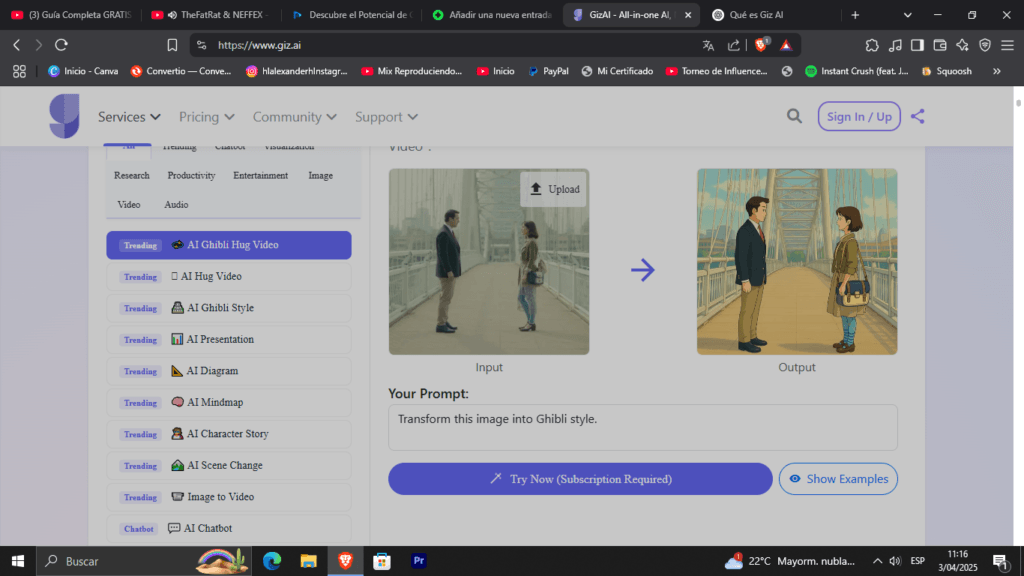Select the AI Presentation tool icon
Viewport: 1024px width, 576px height.
pos(178,340)
